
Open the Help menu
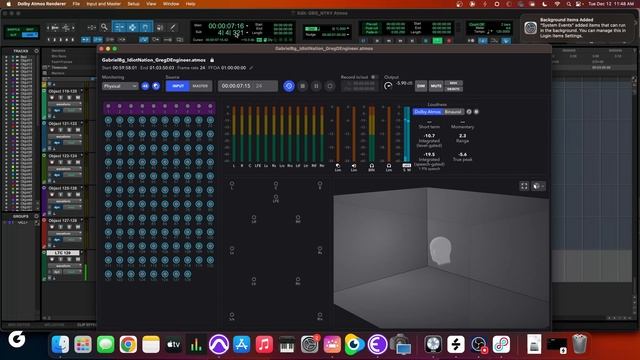click(x=190, y=4)
